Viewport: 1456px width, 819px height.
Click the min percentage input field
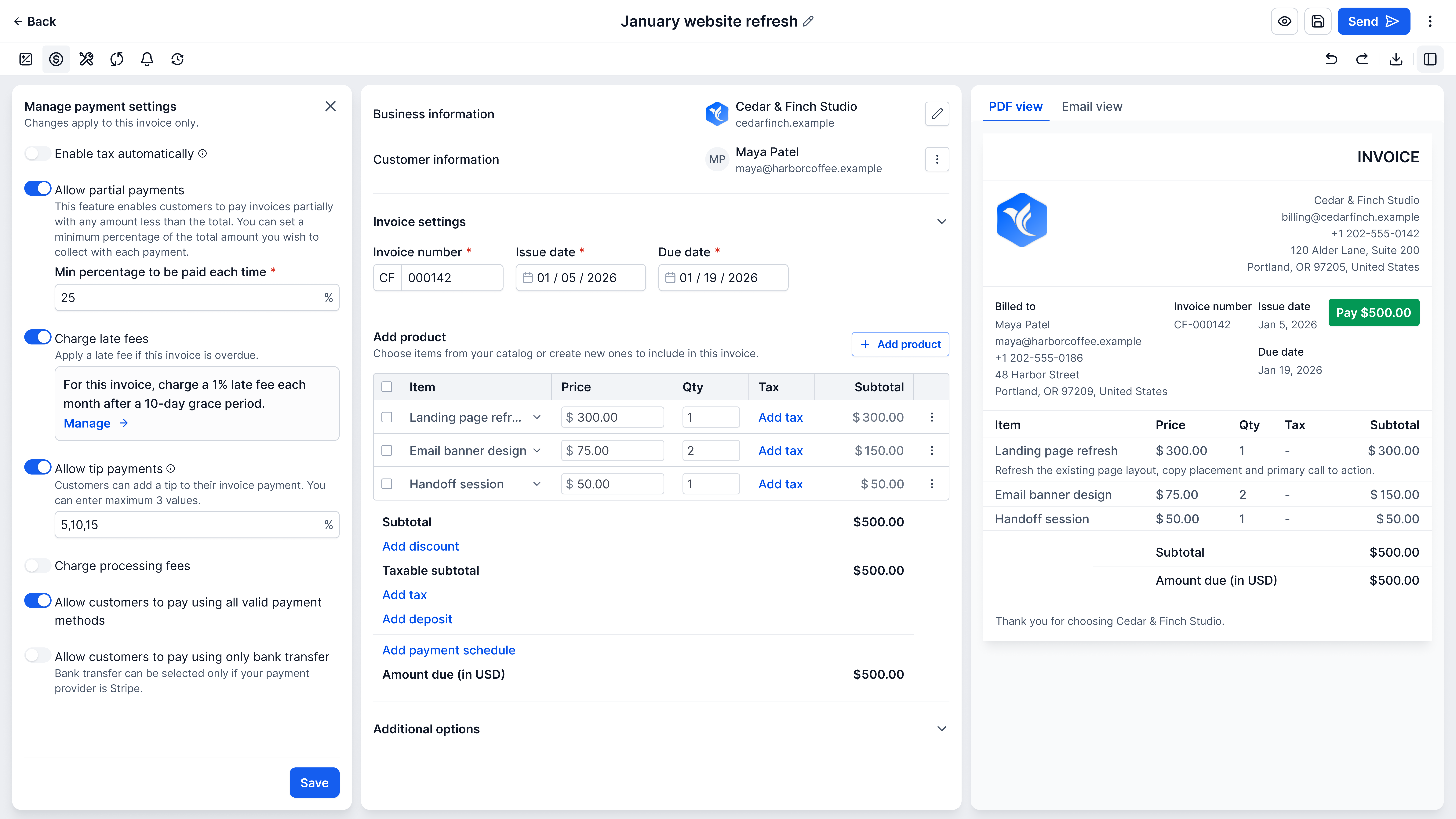coord(197,298)
